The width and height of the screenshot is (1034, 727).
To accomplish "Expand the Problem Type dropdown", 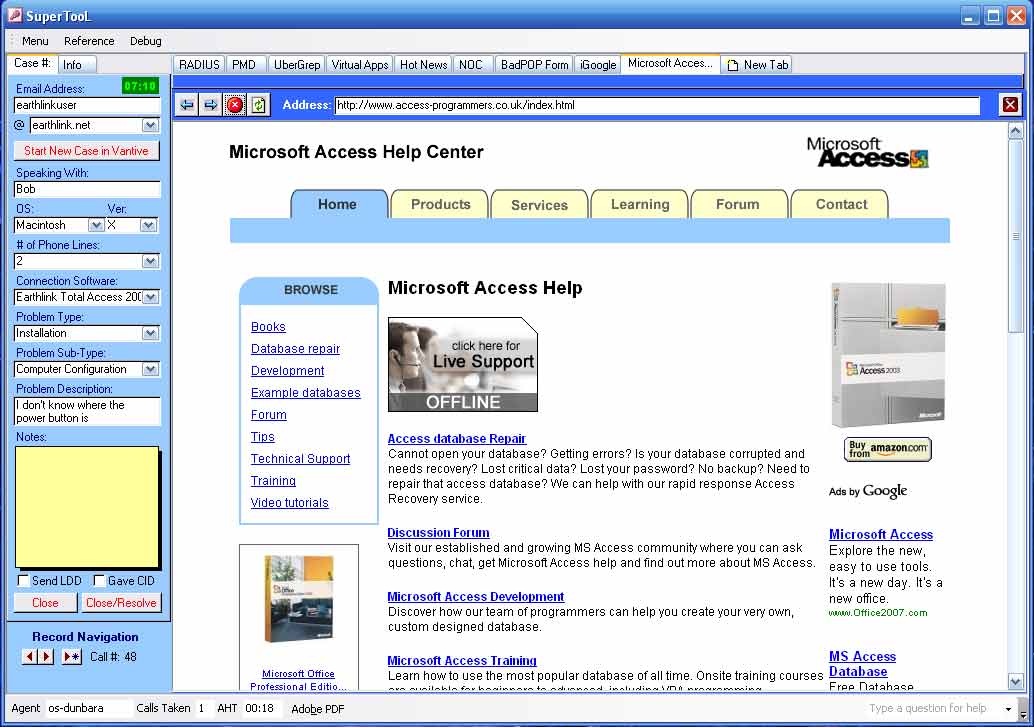I will [x=150, y=333].
